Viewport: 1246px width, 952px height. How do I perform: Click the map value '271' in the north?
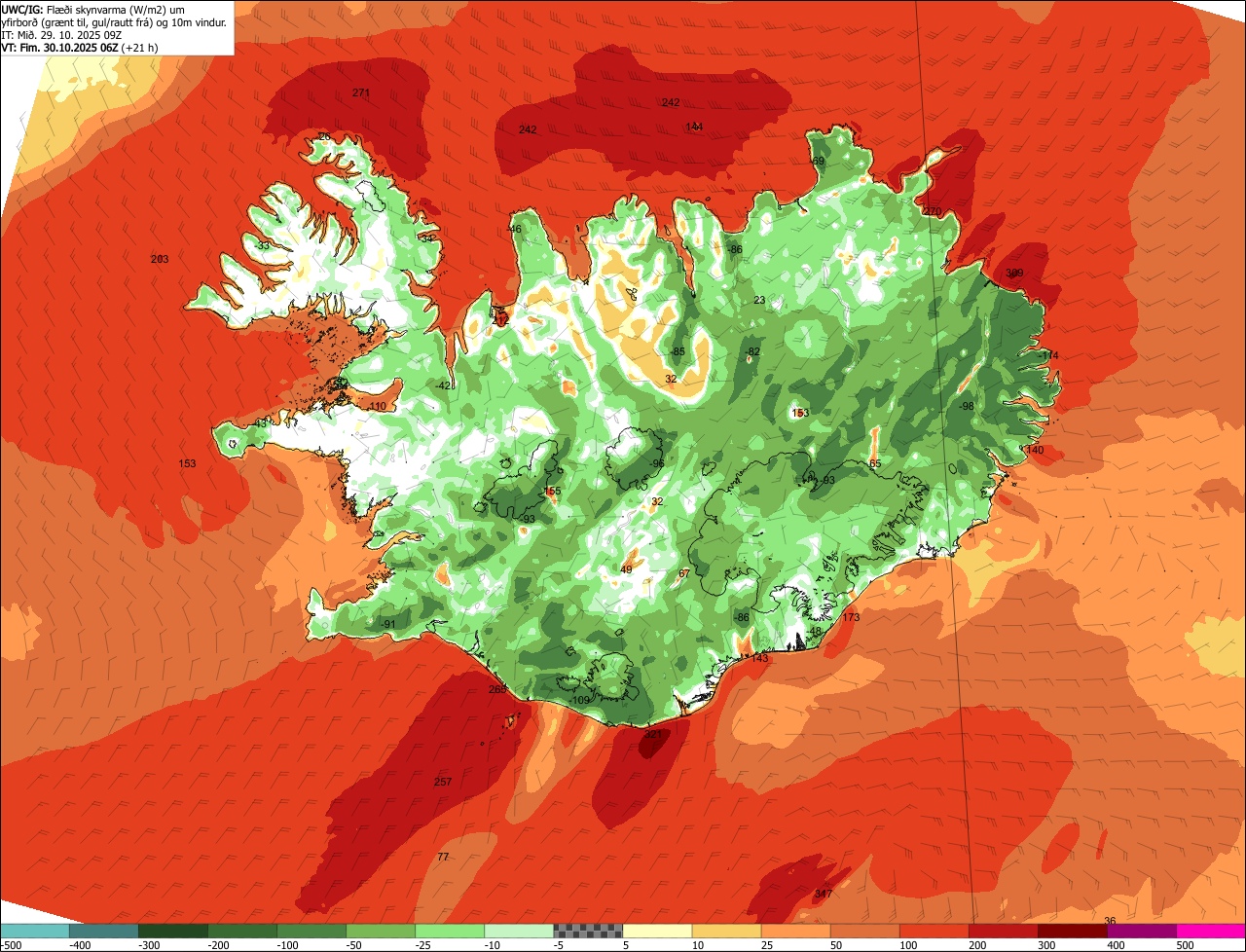point(361,93)
